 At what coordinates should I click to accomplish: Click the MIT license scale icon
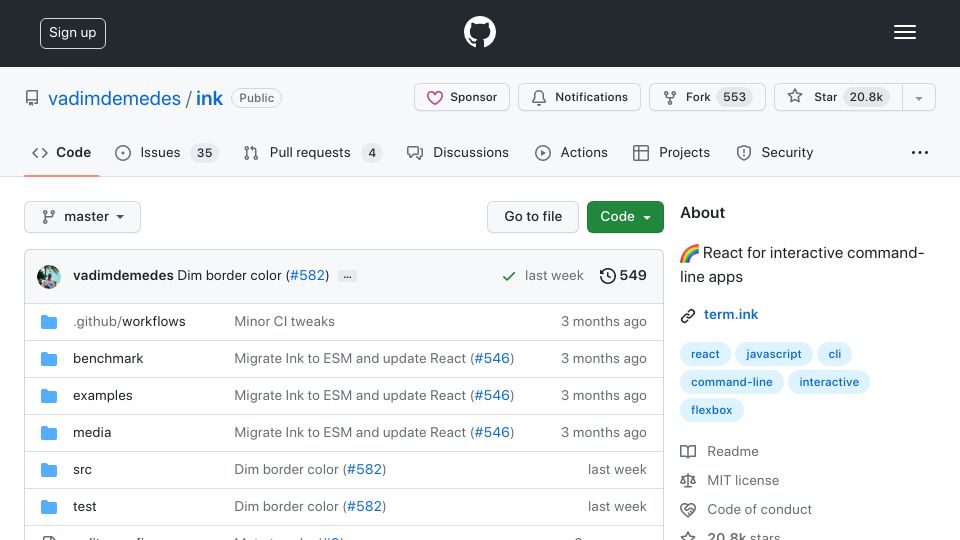tap(688, 481)
